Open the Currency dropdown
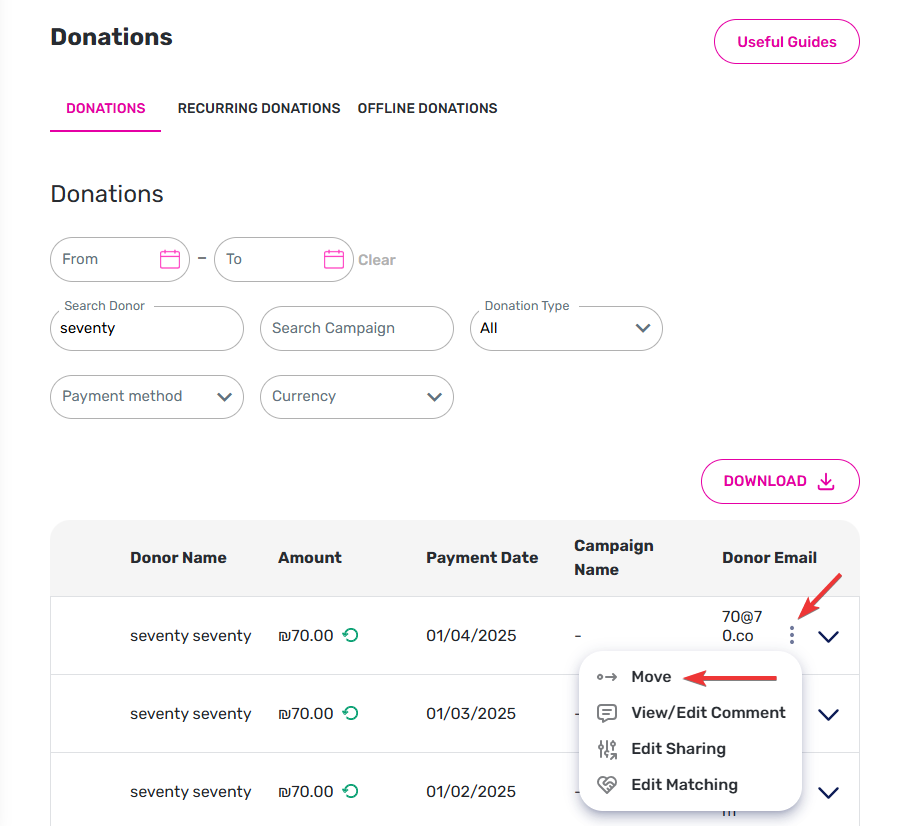 click(x=356, y=396)
